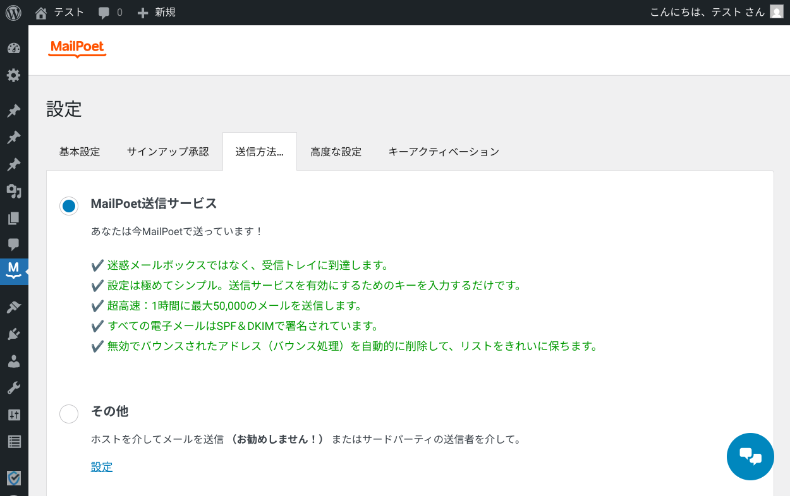
Task: Open the Settings sliders icon in the sidebar
Action: point(14,415)
